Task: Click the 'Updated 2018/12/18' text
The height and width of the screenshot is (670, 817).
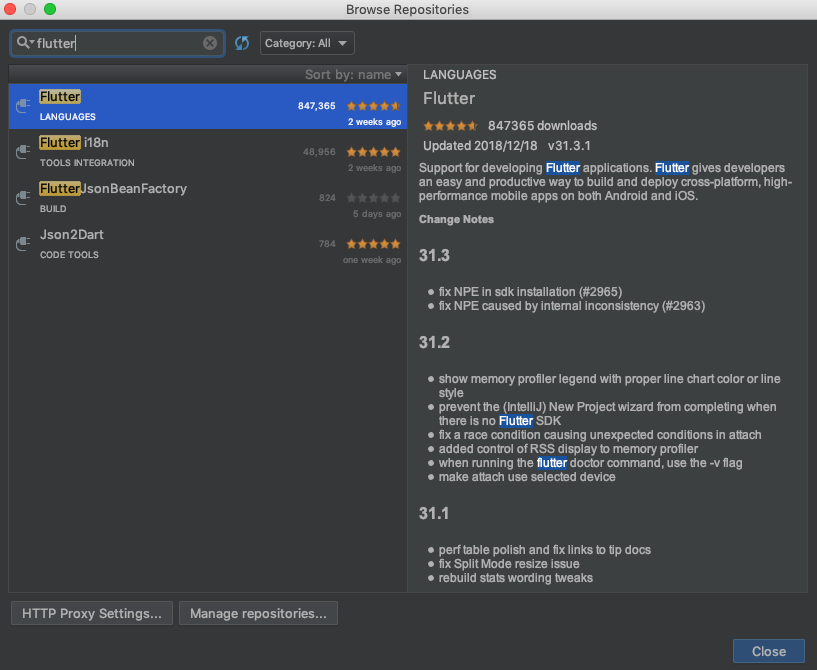Action: (480, 145)
